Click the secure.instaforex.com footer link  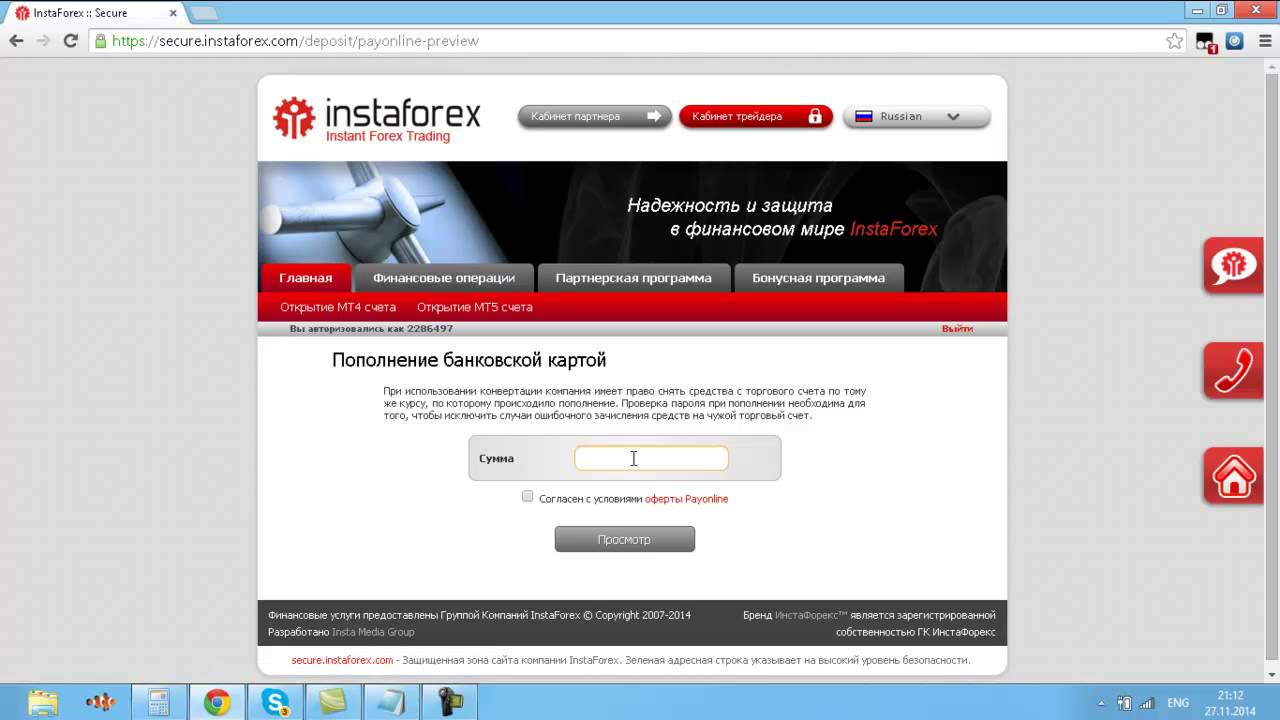coord(342,660)
